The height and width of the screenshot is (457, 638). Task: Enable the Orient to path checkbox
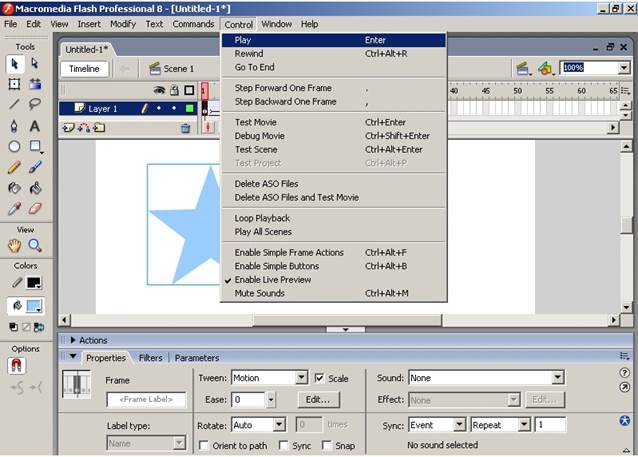point(204,445)
